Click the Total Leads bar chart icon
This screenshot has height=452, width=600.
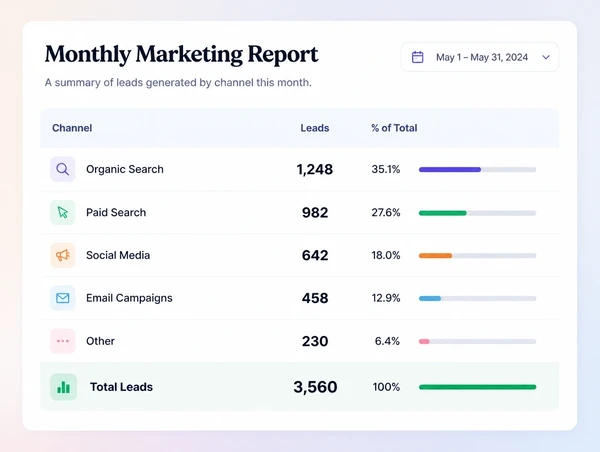64,387
